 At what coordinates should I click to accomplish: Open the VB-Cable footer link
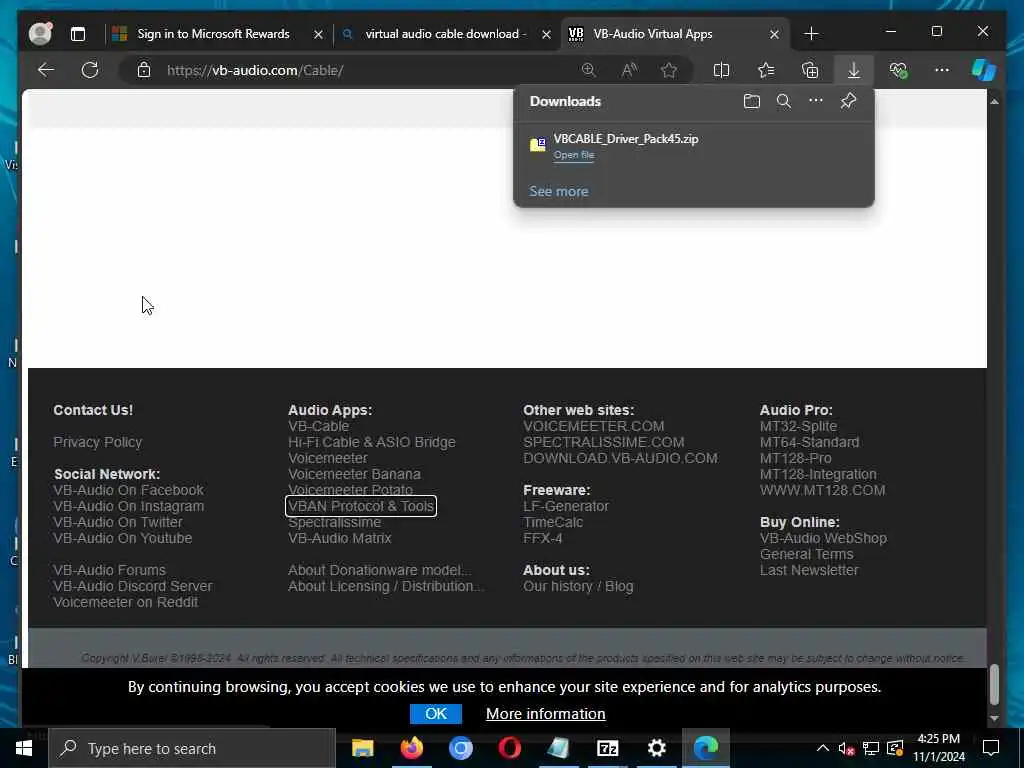point(318,426)
